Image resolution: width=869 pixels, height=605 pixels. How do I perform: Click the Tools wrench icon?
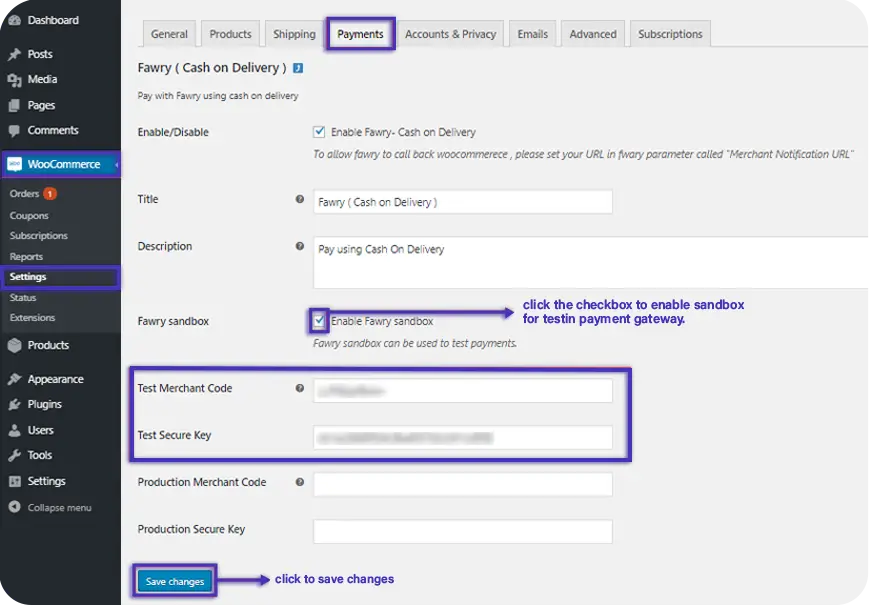pyautogui.click(x=15, y=455)
